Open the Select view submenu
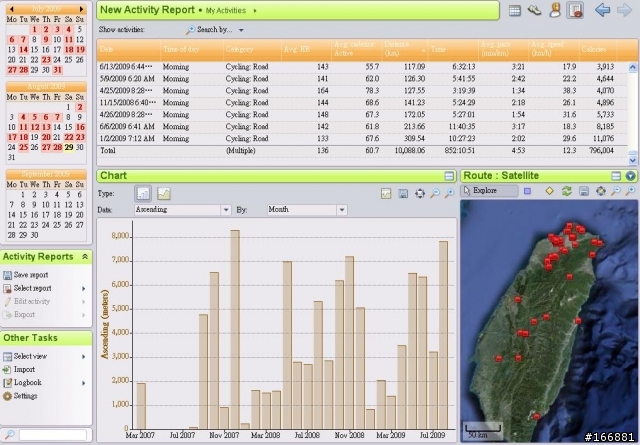The width and height of the screenshot is (640, 445). tap(84, 356)
